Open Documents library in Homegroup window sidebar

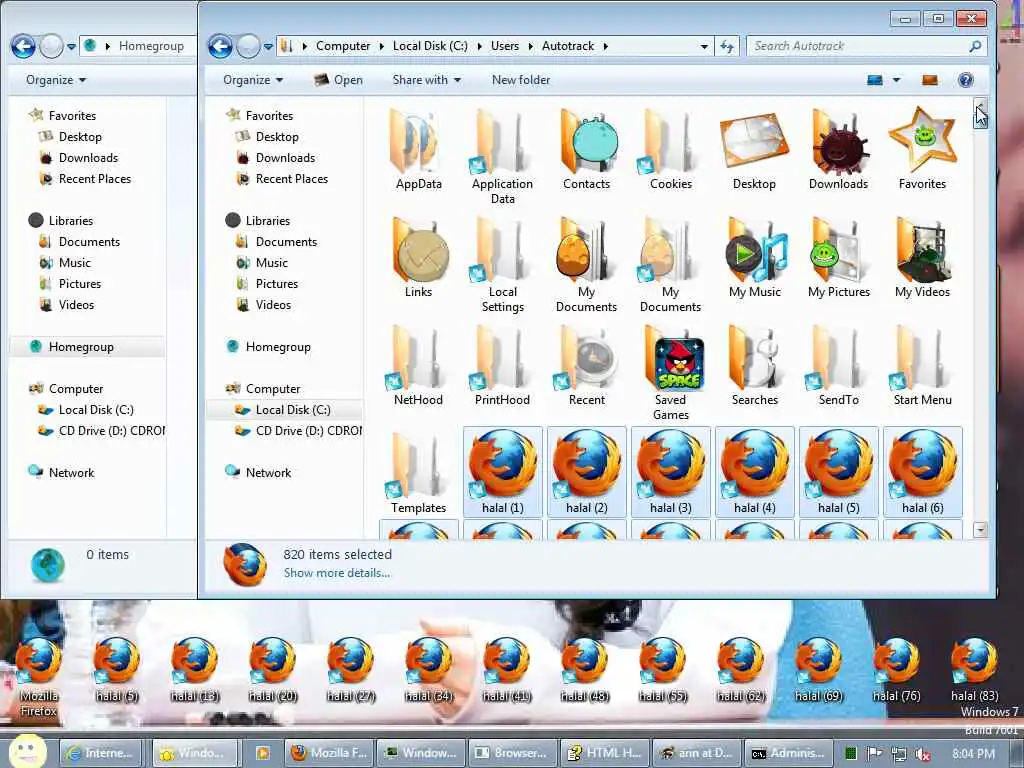coord(89,242)
